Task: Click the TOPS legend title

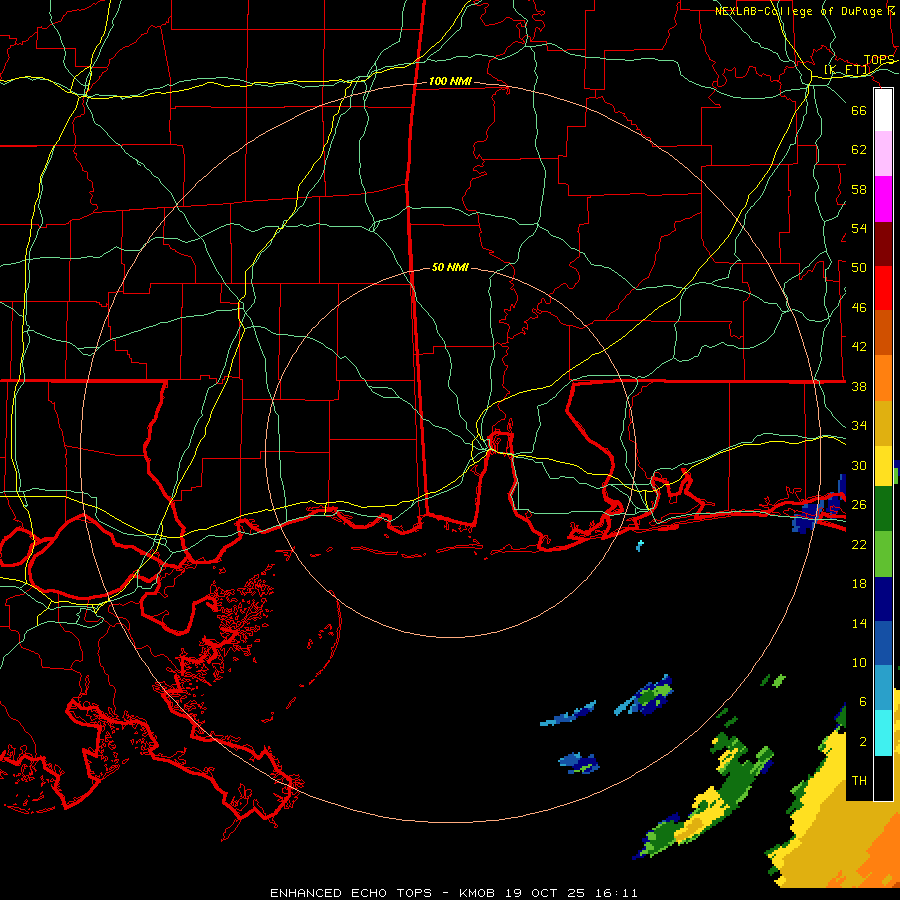Action: (879, 60)
